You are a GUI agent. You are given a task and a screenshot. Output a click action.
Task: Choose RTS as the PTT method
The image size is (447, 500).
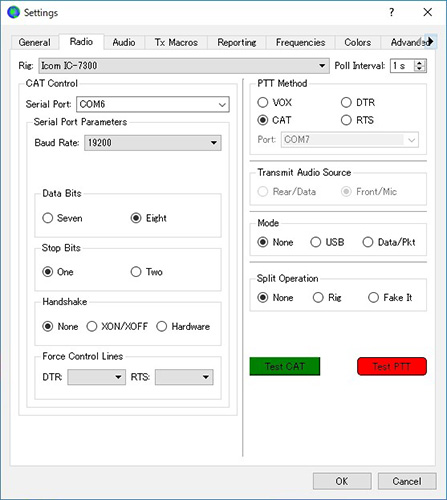(x=346, y=120)
